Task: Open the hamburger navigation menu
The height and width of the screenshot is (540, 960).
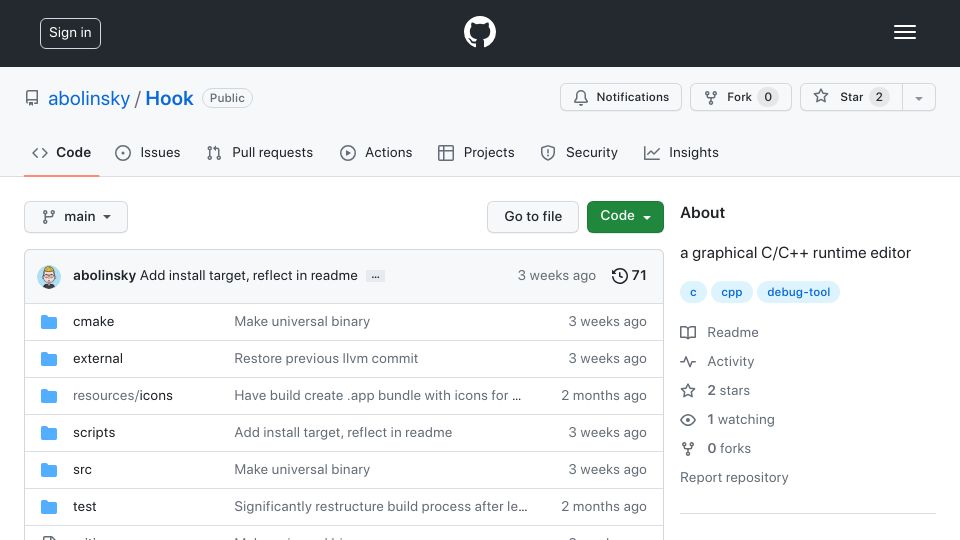Action: tap(904, 32)
